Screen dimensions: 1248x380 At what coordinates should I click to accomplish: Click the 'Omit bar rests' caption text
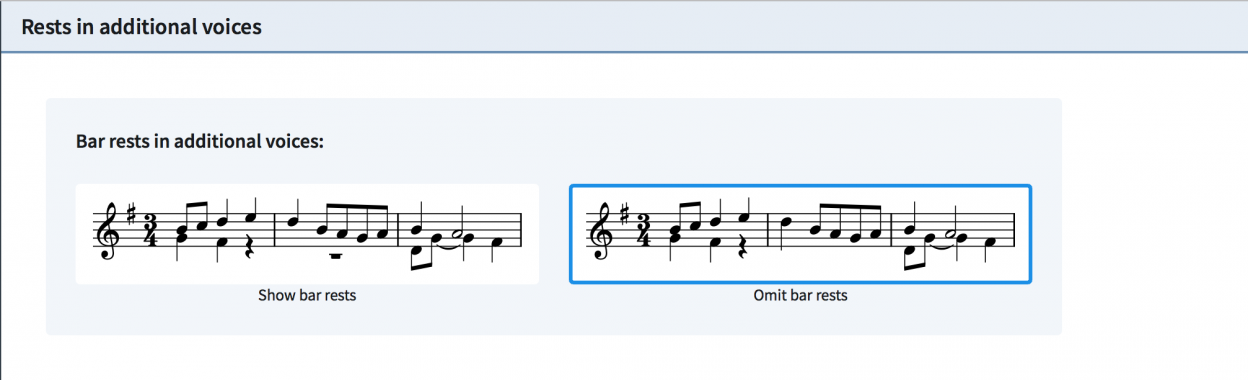pos(800,295)
